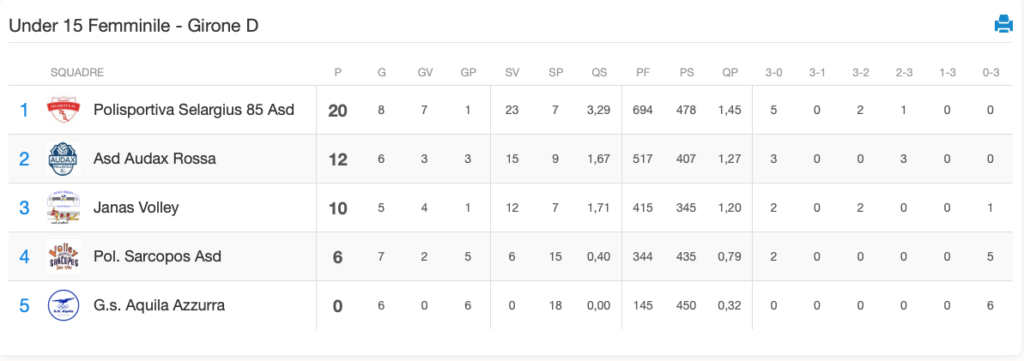Click the print icon
This screenshot has height=361, width=1024.
point(1003,25)
